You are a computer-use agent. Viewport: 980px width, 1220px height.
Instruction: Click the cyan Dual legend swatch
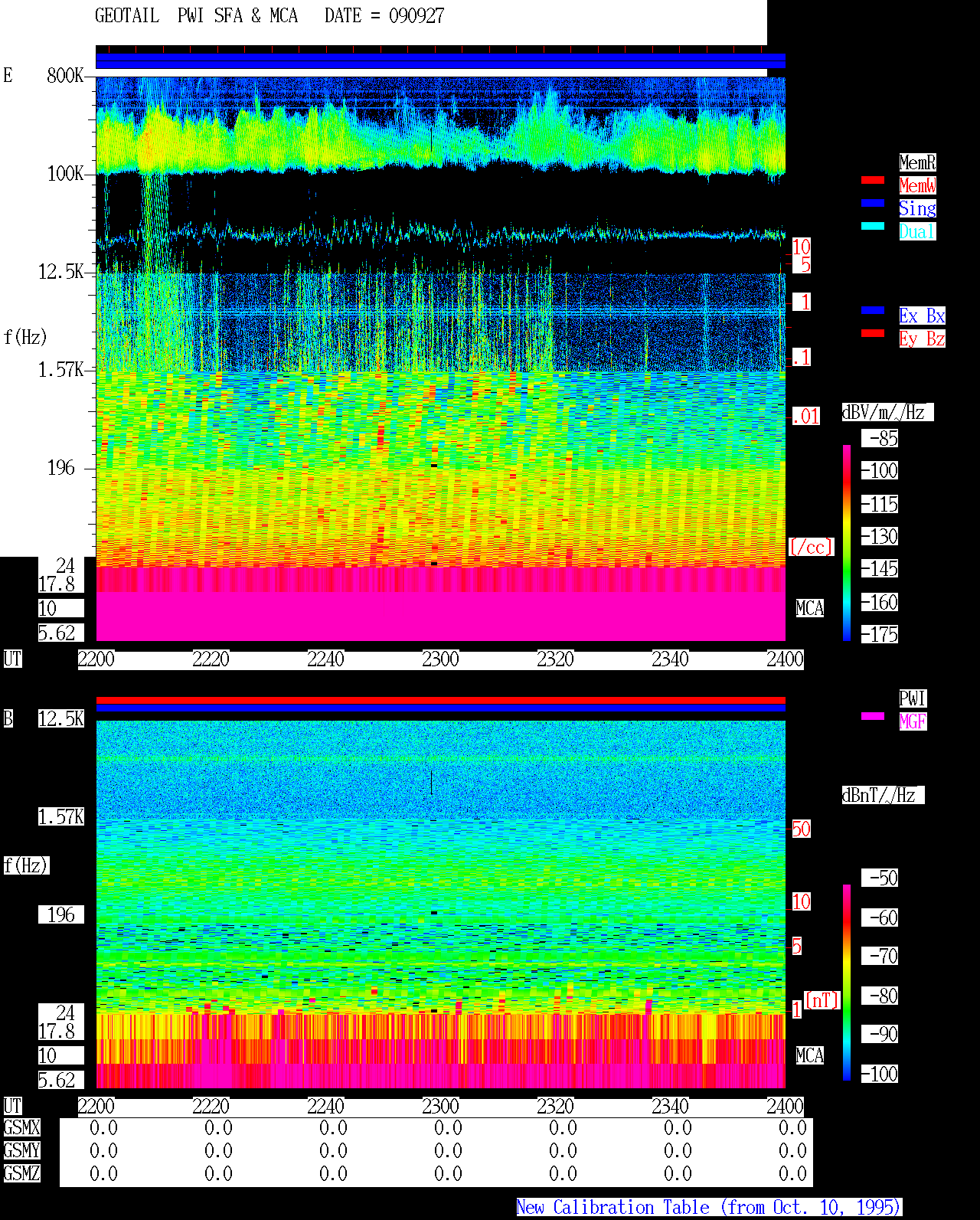pyautogui.click(x=873, y=226)
